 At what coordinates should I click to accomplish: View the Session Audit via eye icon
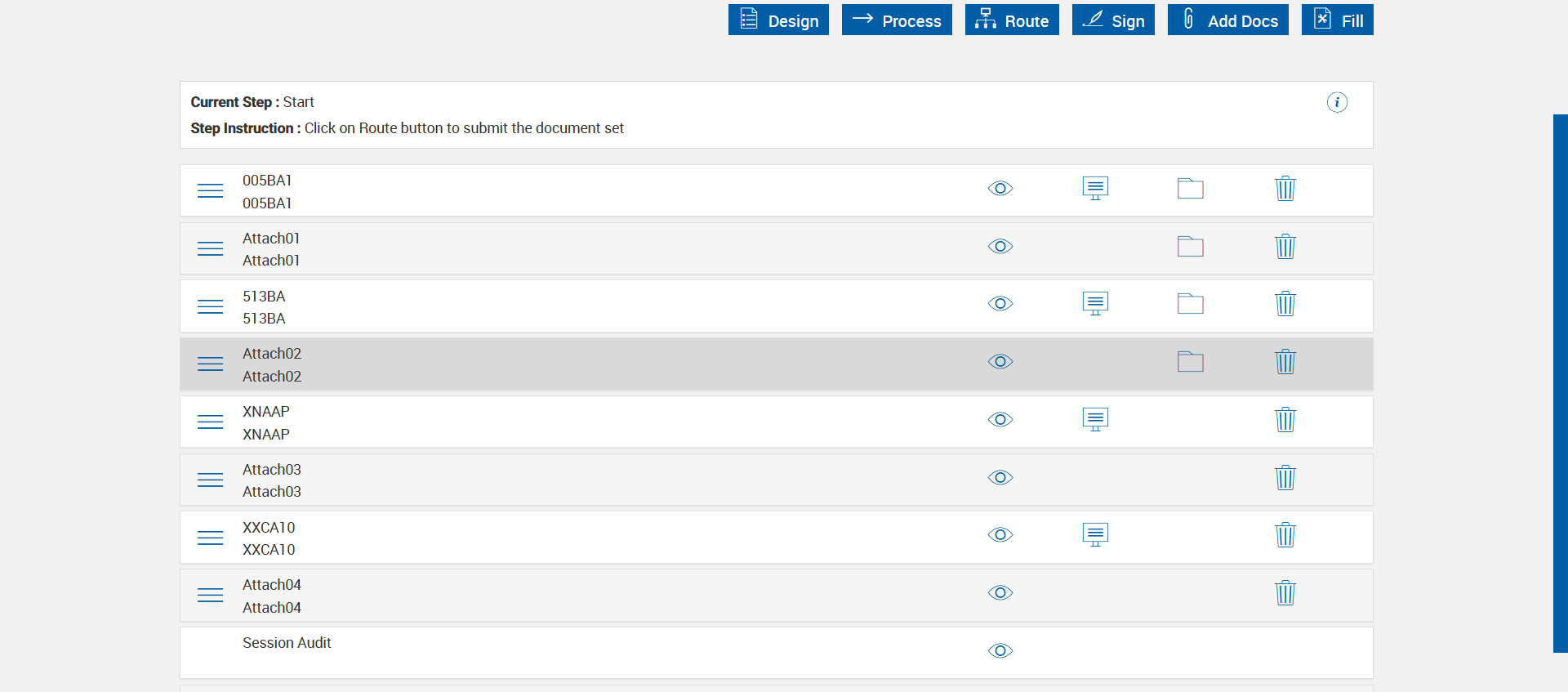[1000, 650]
